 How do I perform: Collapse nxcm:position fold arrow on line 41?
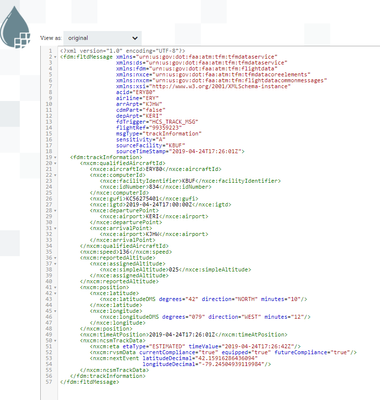(x=55, y=287)
